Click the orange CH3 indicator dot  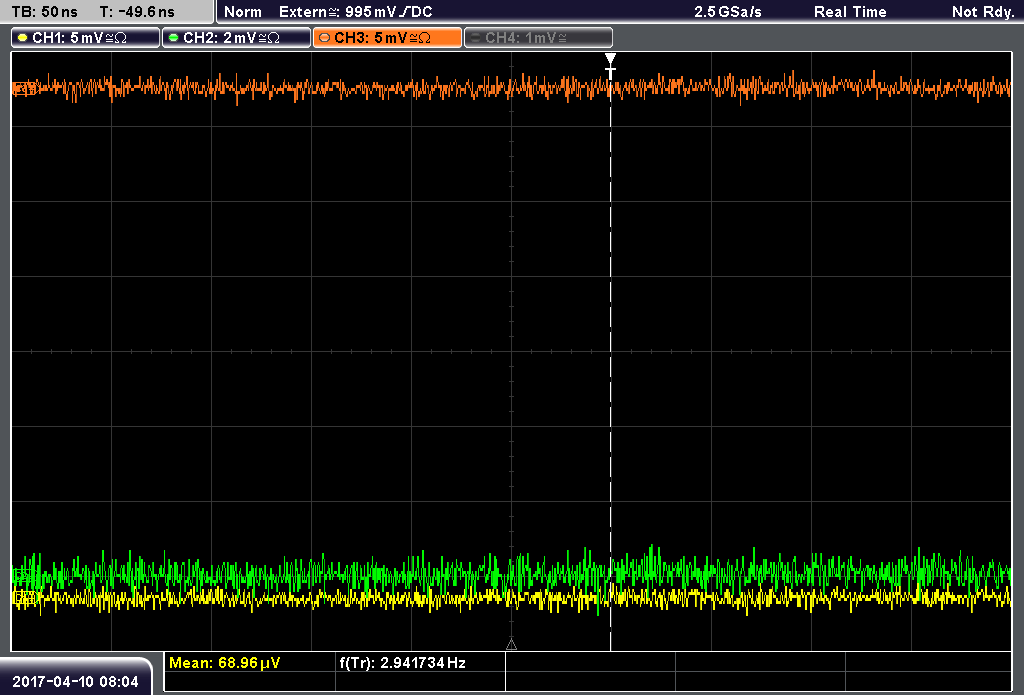tap(325, 38)
